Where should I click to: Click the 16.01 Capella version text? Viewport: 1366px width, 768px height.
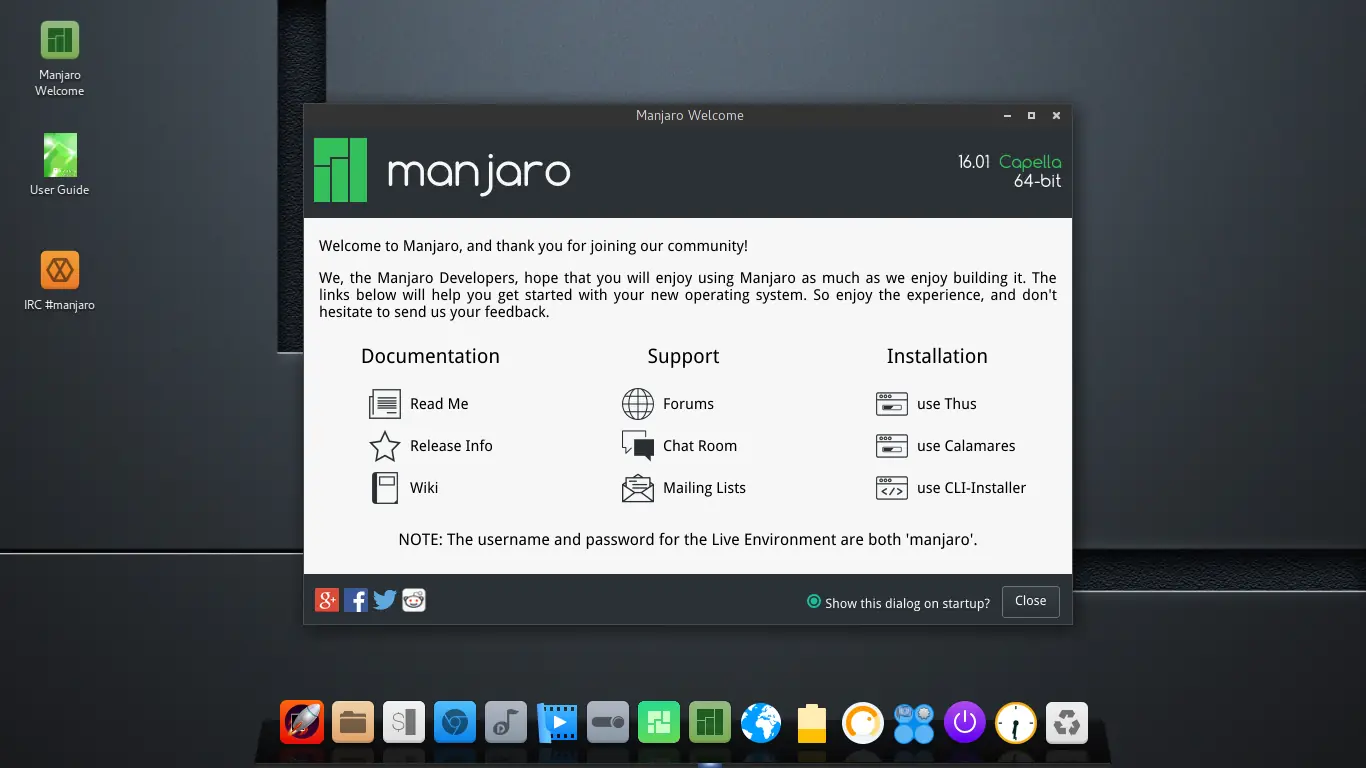[x=1010, y=162]
